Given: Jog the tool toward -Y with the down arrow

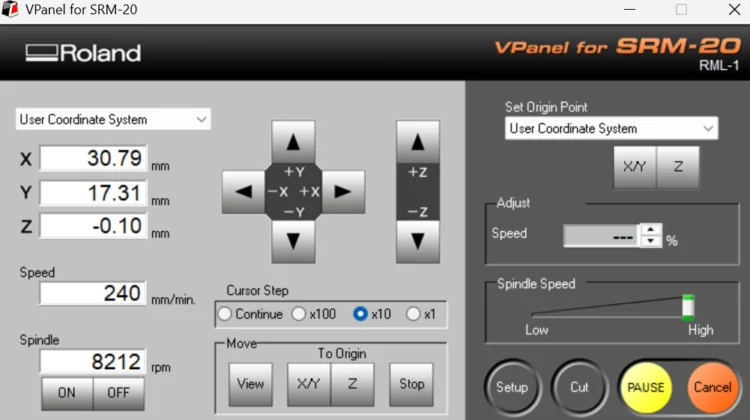Looking at the screenshot, I should 293,241.
